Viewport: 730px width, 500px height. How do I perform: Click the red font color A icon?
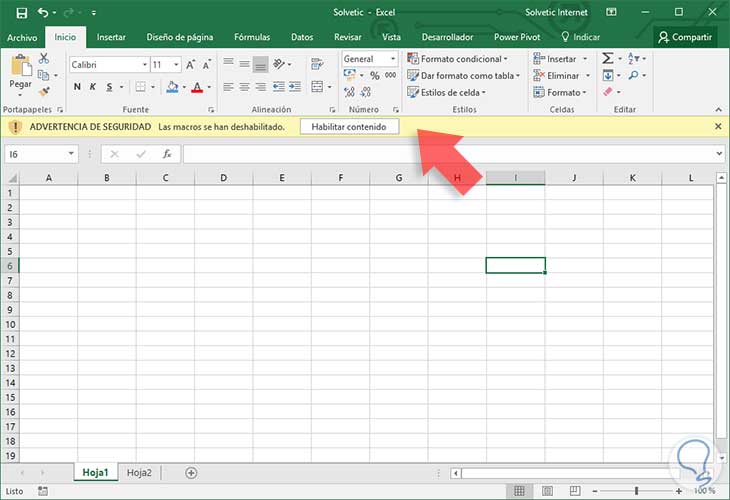pyautogui.click(x=197, y=87)
